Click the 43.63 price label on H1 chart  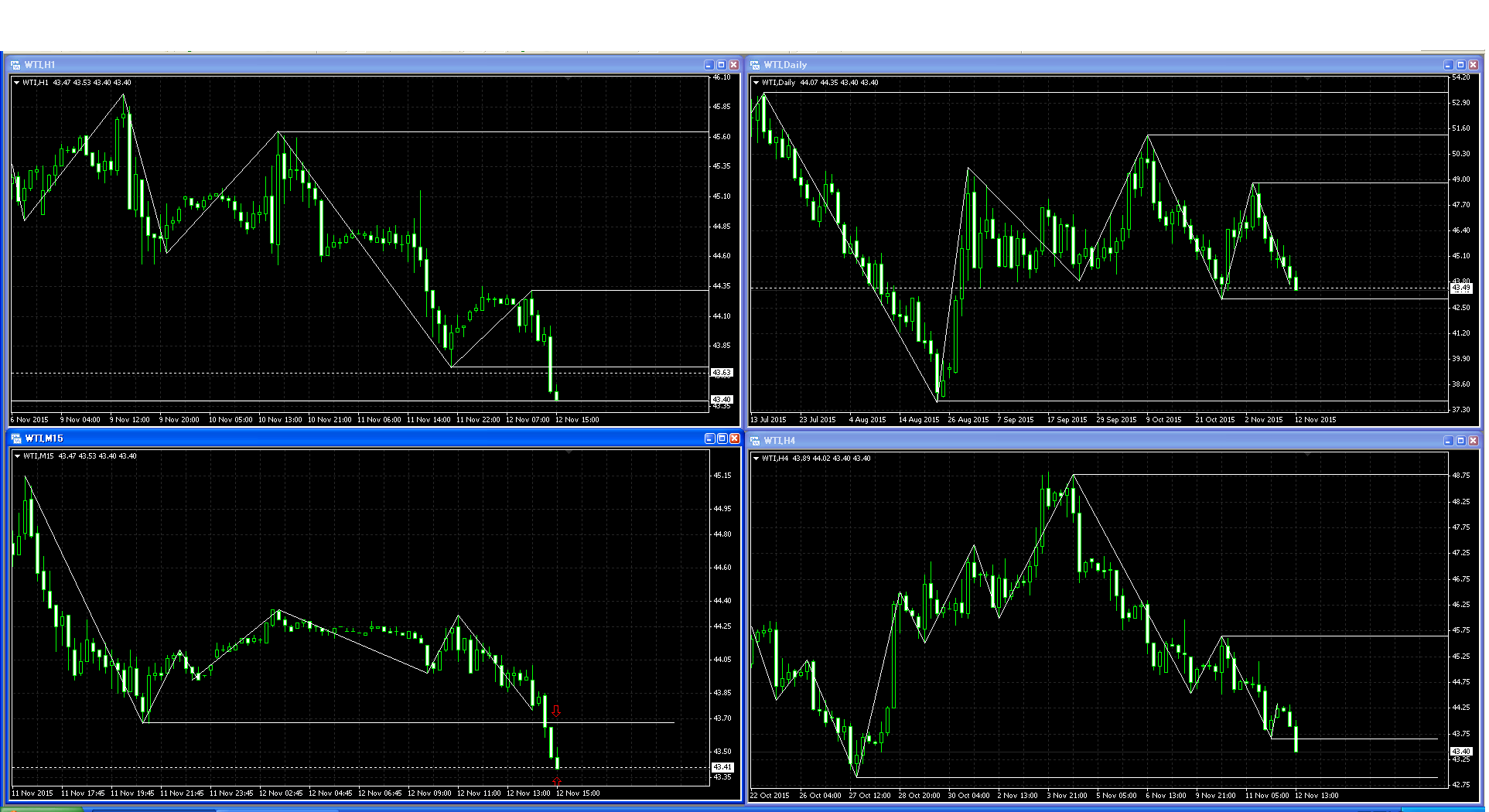(x=722, y=373)
